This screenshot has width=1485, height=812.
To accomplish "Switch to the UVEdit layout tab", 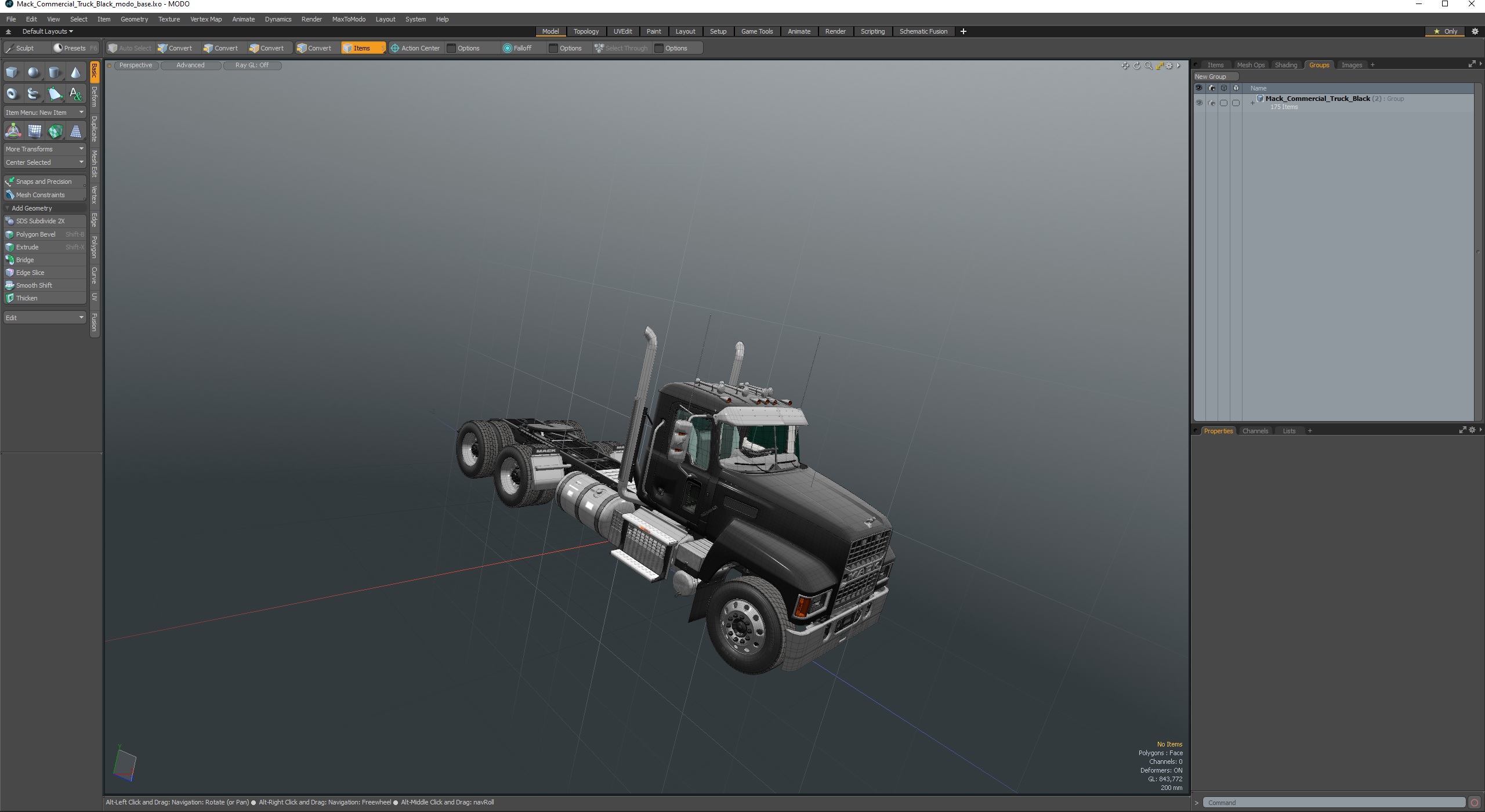I will pyautogui.click(x=622, y=31).
